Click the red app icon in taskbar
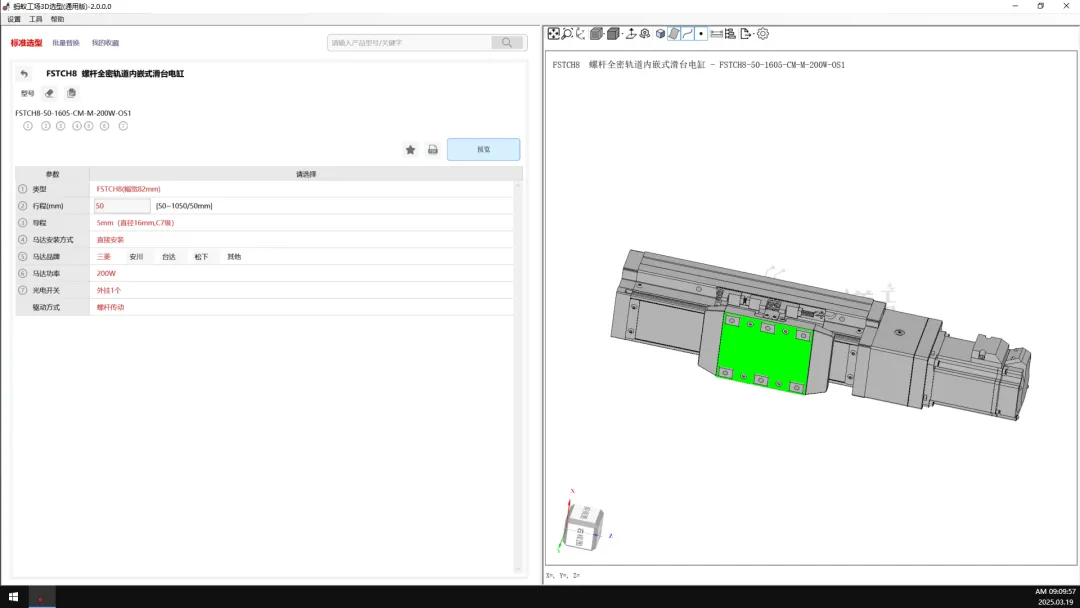The width and height of the screenshot is (1080, 608). pos(41,597)
